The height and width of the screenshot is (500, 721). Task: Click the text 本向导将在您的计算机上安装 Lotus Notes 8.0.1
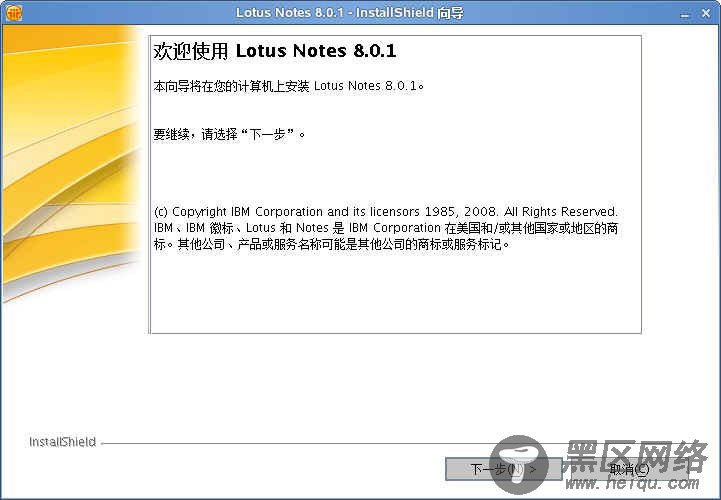(x=288, y=86)
